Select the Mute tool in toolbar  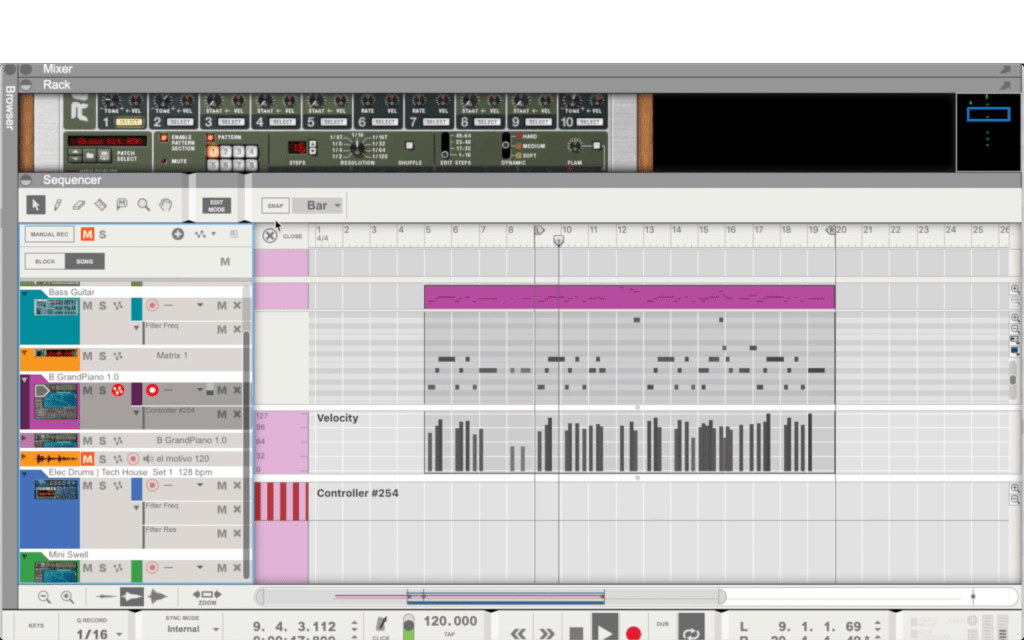[x=122, y=205]
